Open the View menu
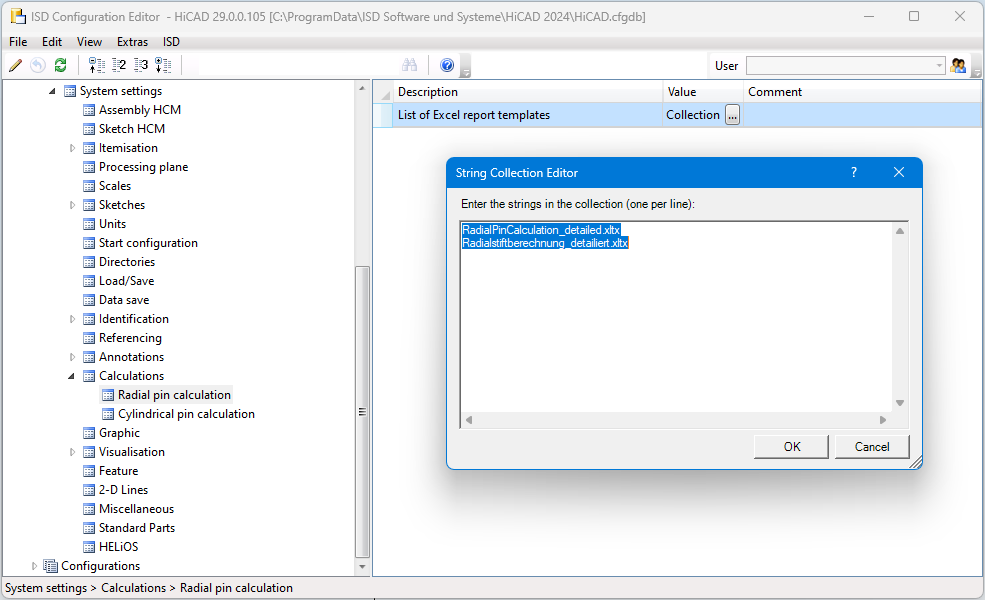The image size is (985, 600). click(89, 41)
